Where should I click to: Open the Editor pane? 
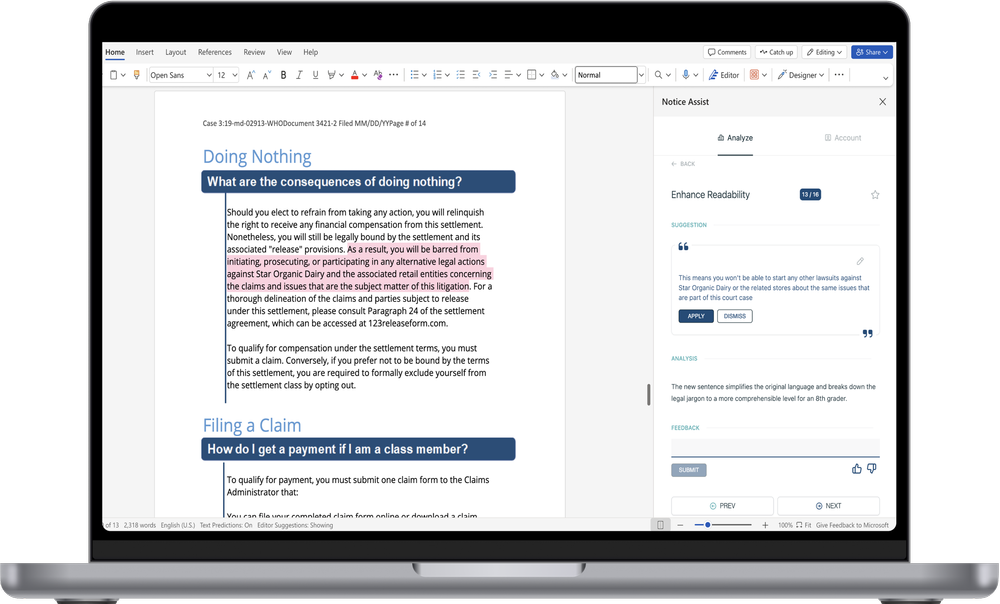(x=724, y=75)
